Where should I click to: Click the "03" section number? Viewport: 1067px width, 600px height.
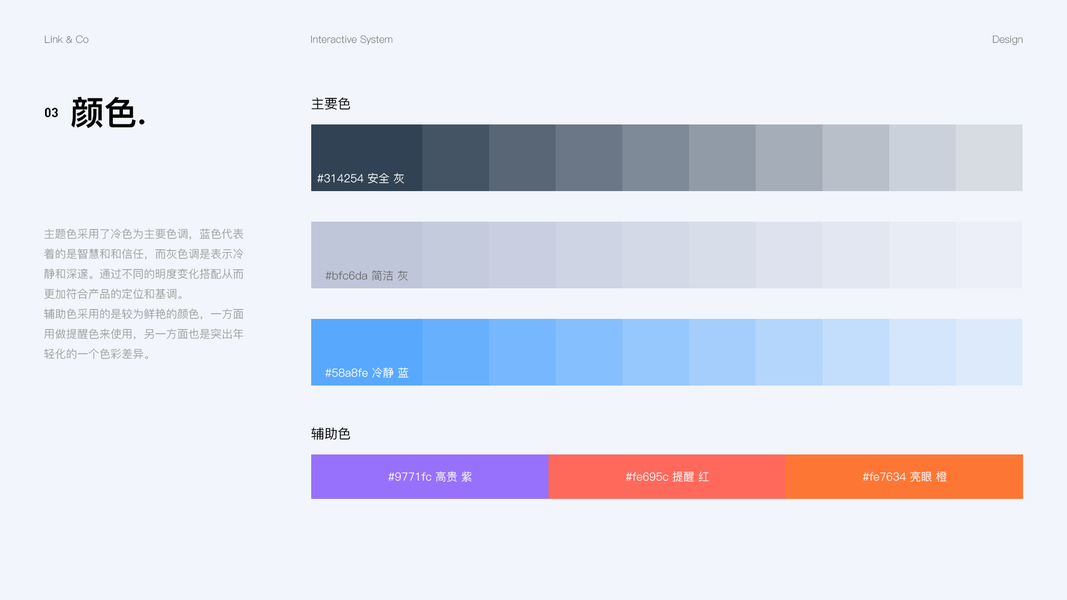51,114
